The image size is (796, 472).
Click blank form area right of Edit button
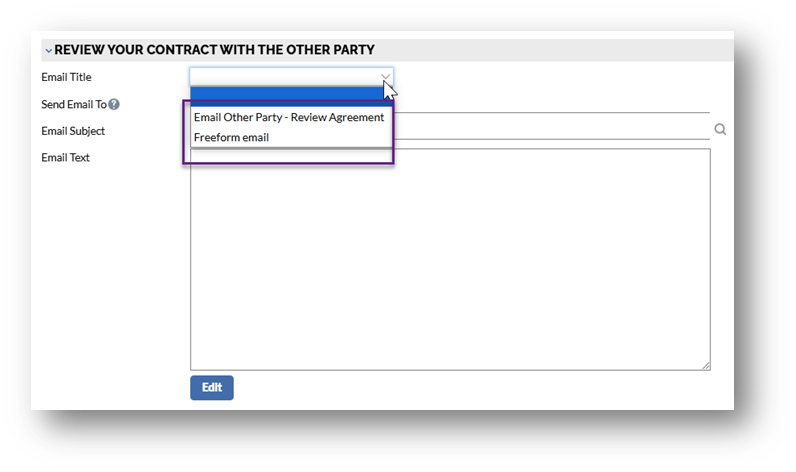[x=450, y=388]
